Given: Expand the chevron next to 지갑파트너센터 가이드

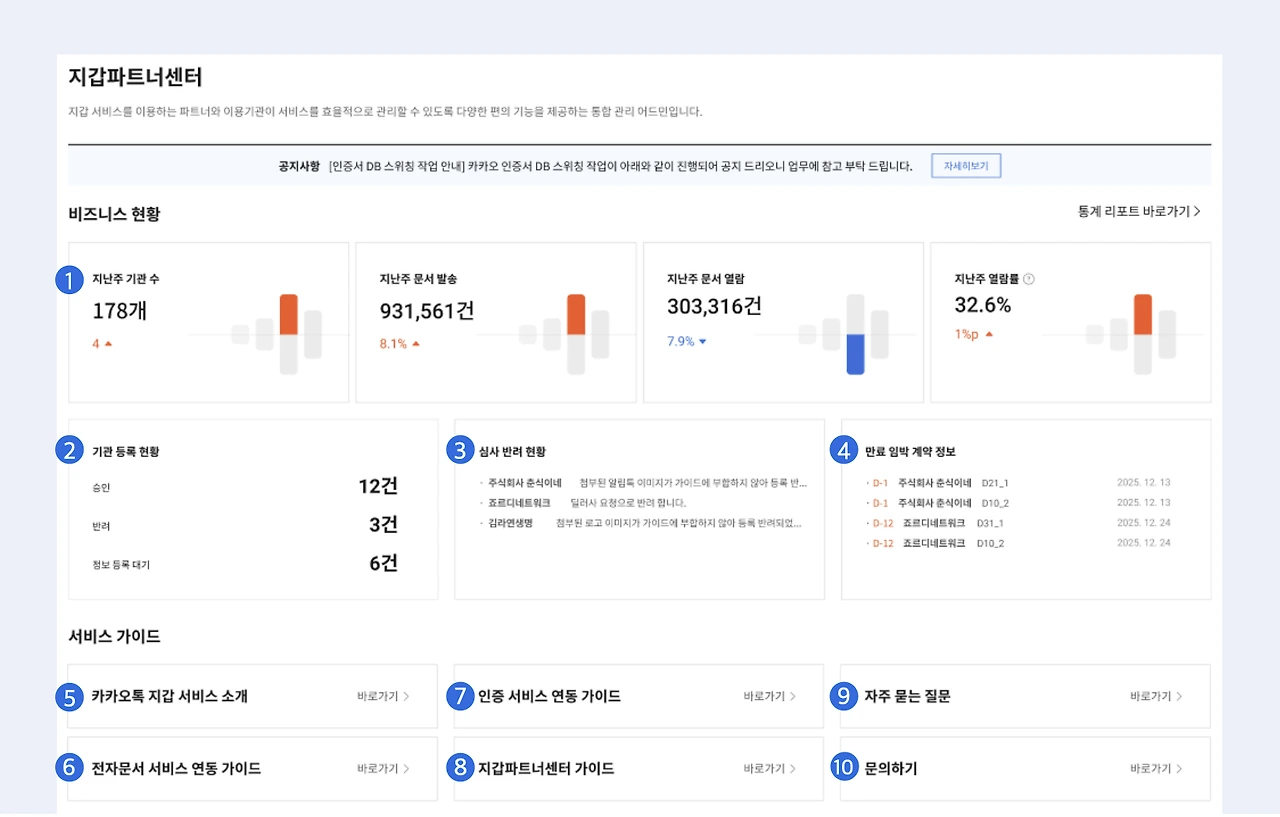Looking at the screenshot, I should (x=793, y=768).
